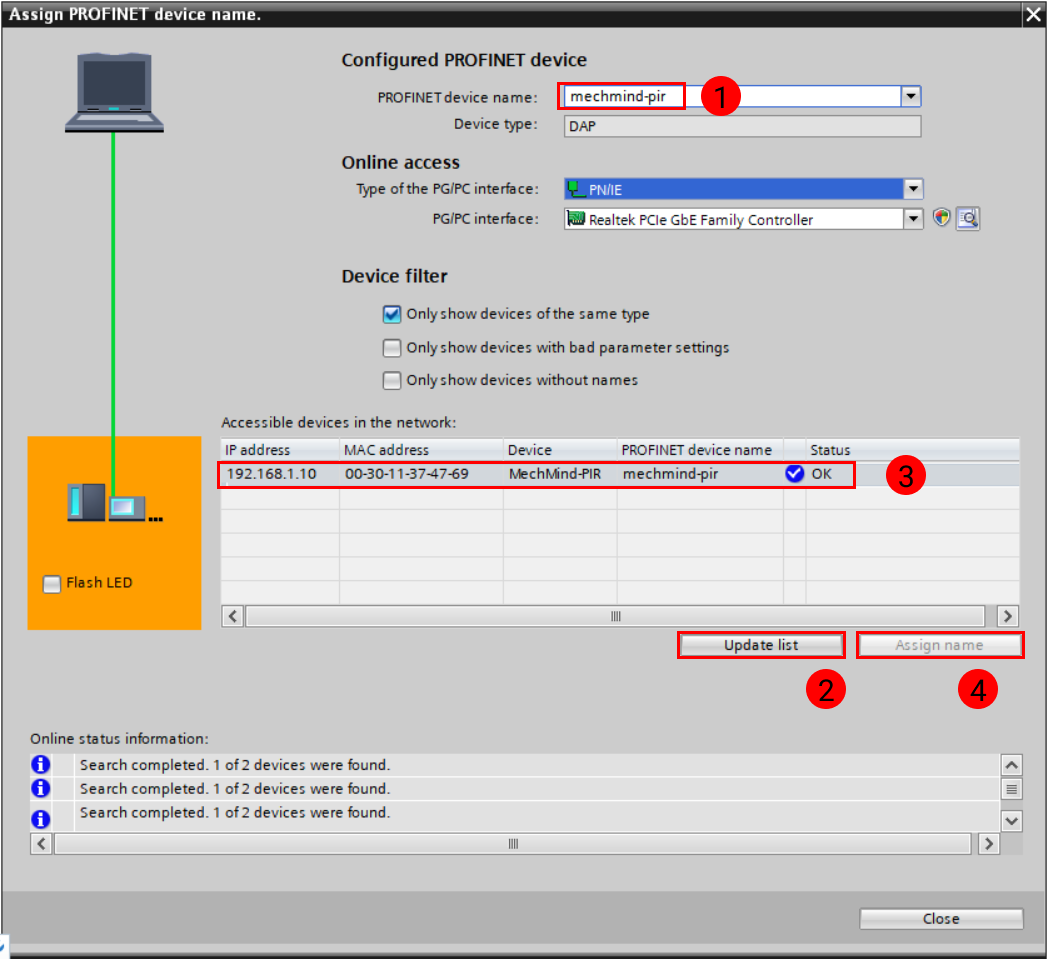Click the Close button
Image resolution: width=1048 pixels, height=959 pixels.
tap(940, 918)
